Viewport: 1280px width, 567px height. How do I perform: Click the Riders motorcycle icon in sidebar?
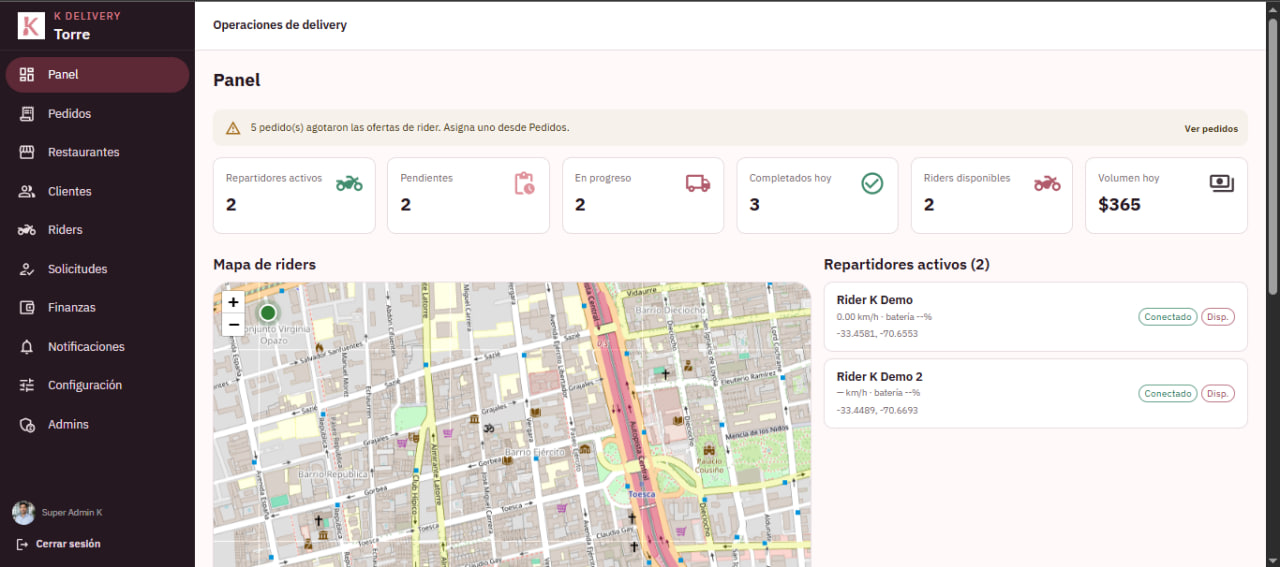27,230
